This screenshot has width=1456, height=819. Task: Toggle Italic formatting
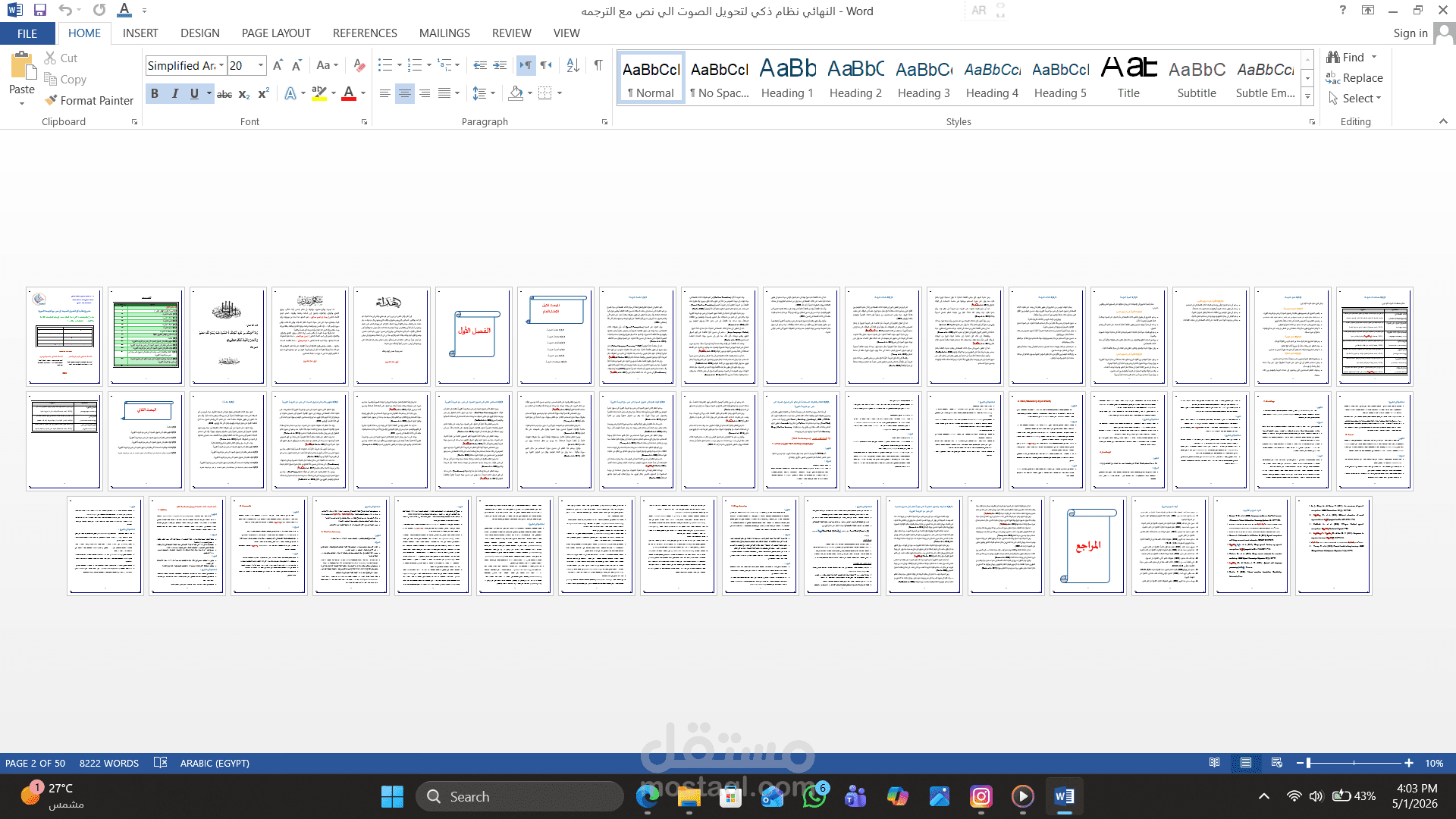pos(174,93)
